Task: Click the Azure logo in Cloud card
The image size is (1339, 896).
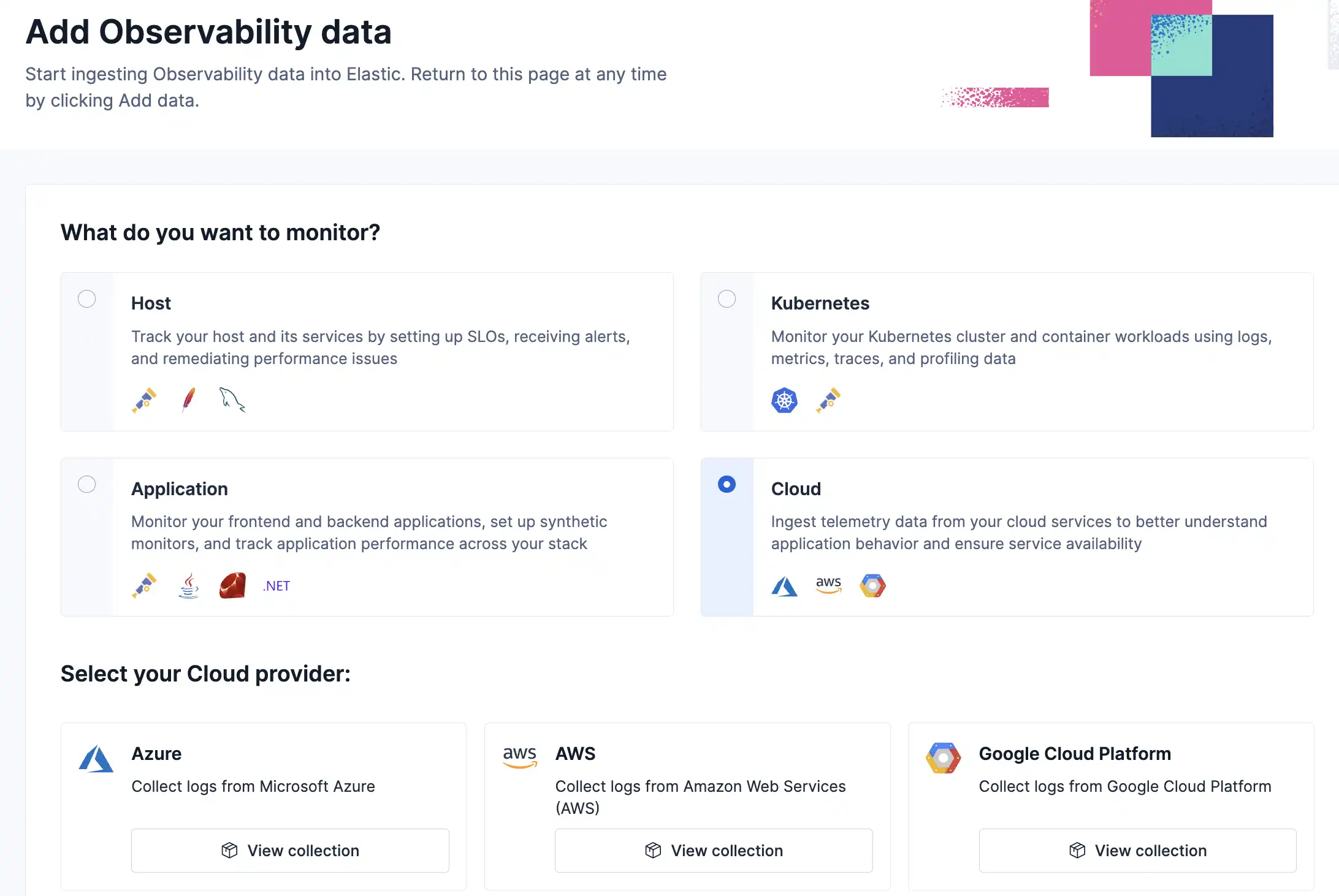Action: tap(784, 587)
